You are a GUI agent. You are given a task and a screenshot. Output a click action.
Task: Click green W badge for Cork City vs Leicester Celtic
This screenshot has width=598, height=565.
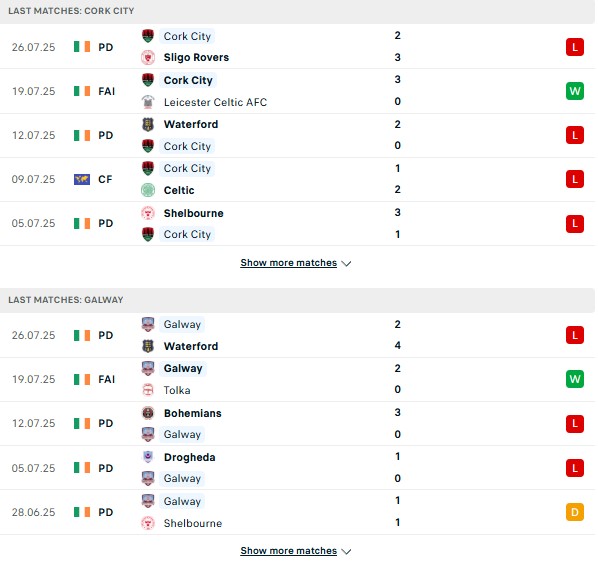(x=575, y=91)
